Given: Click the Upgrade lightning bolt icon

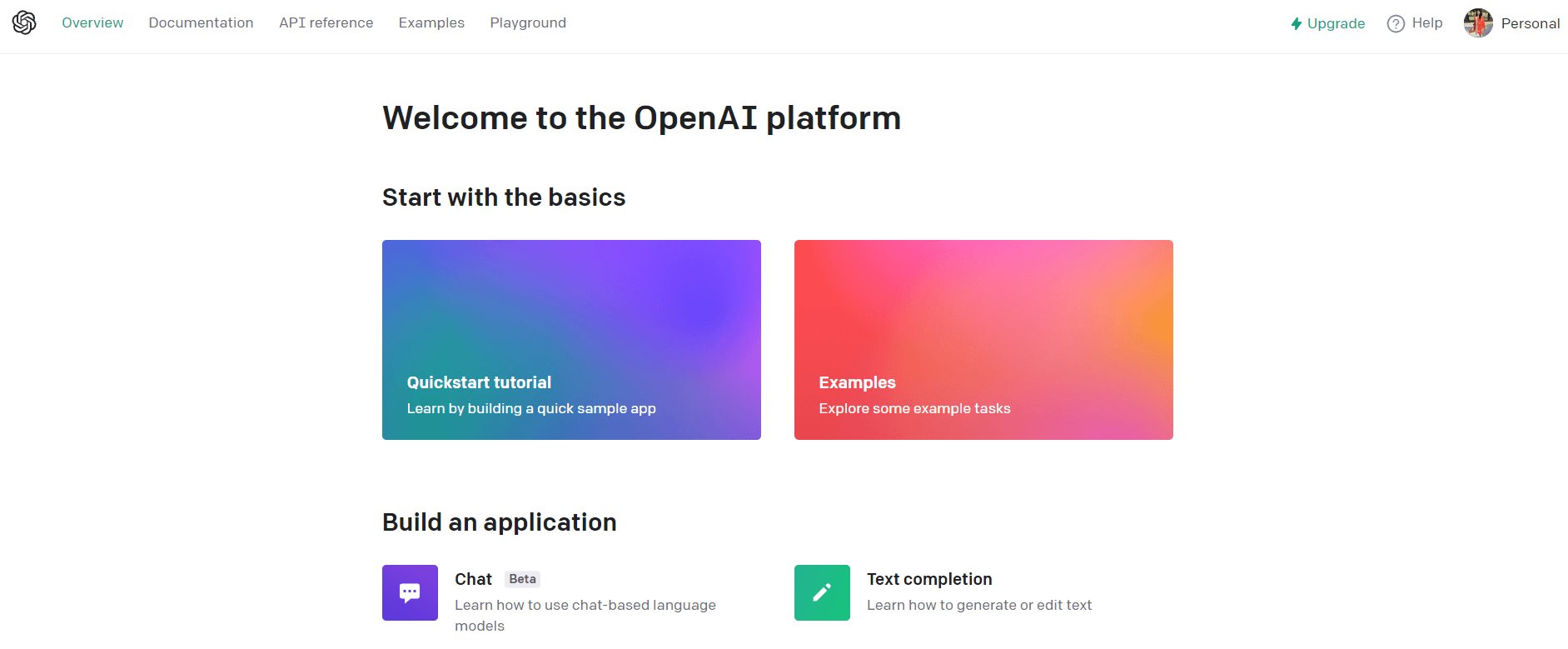Looking at the screenshot, I should pos(1297,23).
